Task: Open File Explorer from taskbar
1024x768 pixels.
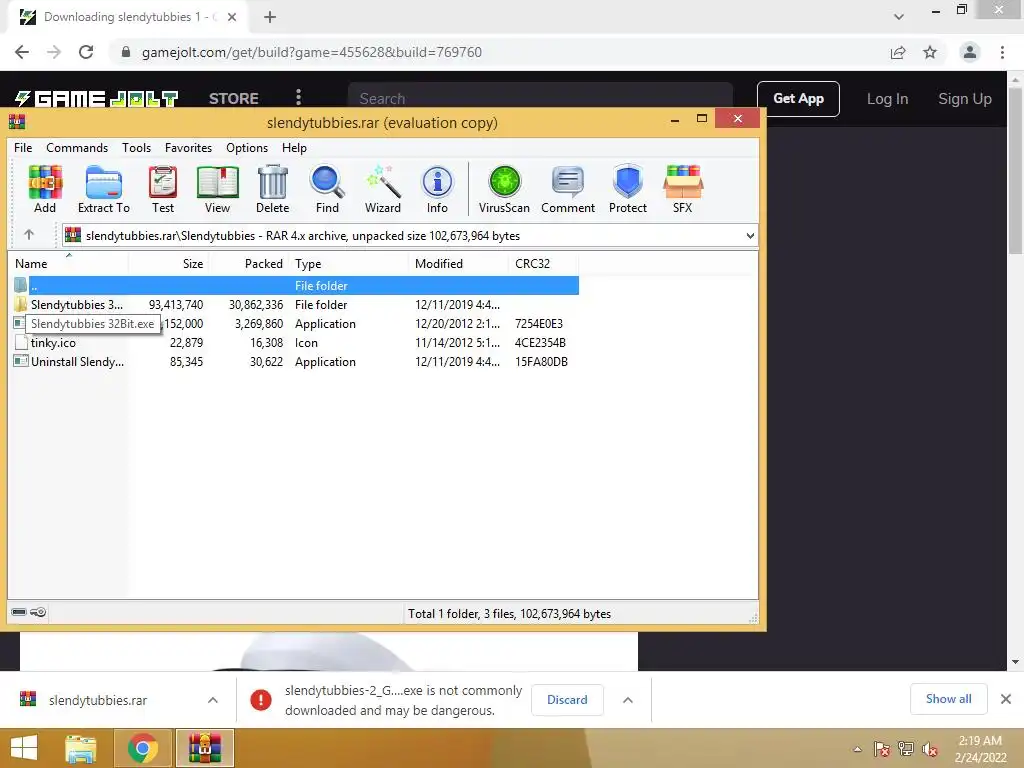Action: [x=80, y=748]
